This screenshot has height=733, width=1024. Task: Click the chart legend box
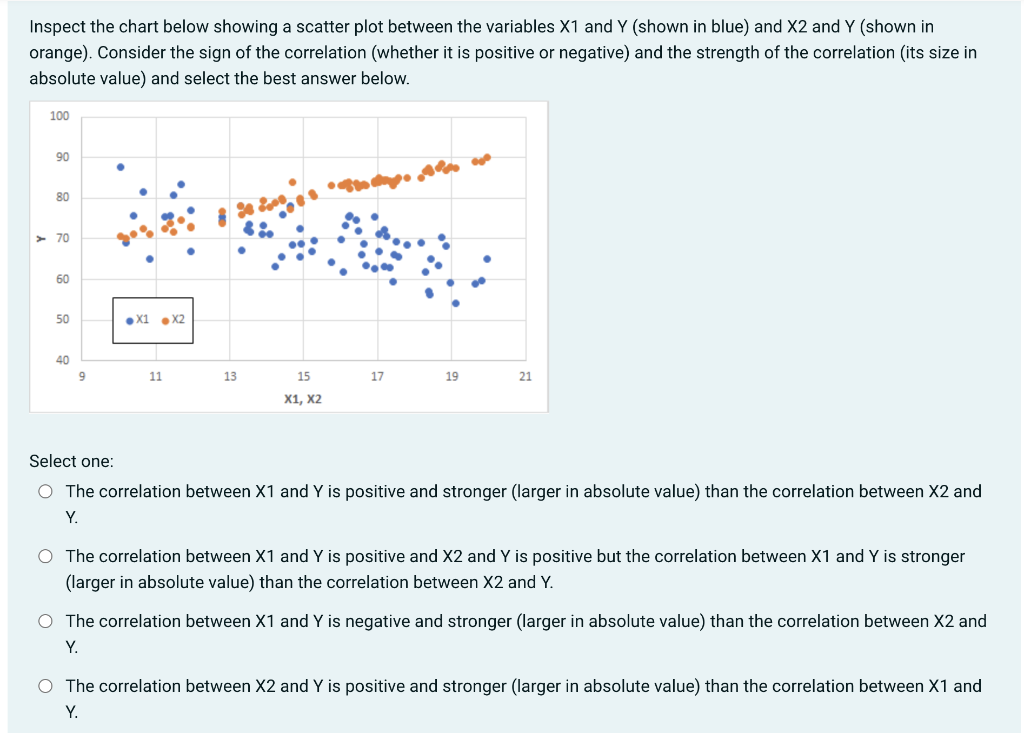[153, 320]
